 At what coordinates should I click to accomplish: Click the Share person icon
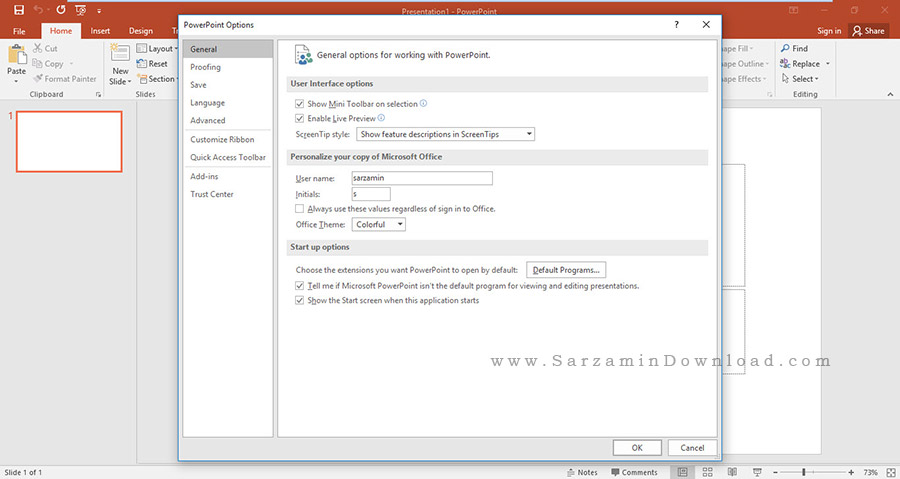point(857,30)
